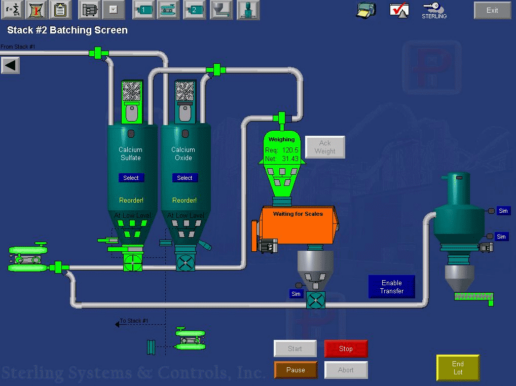Viewport: 516px width, 386px height.
Task: Click the slide gate under Calcium Sulfate silo
Action: pyautogui.click(x=125, y=249)
